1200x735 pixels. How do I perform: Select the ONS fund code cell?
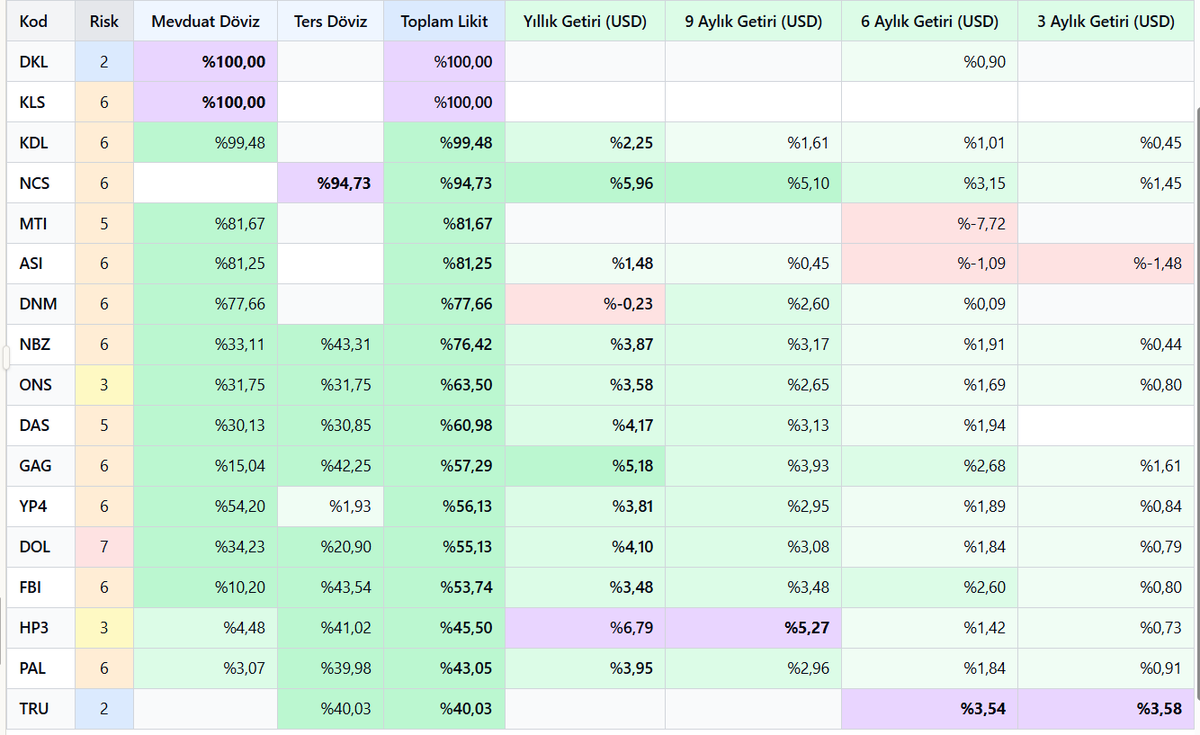pos(40,385)
